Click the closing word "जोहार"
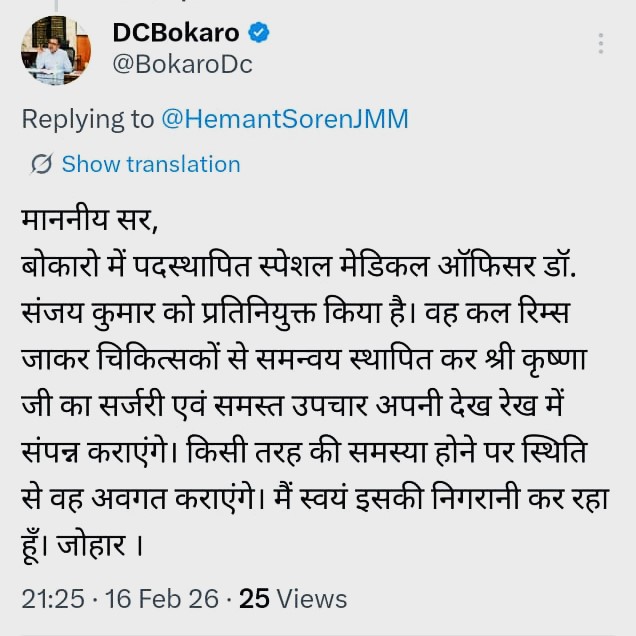The height and width of the screenshot is (636, 636). 97,548
